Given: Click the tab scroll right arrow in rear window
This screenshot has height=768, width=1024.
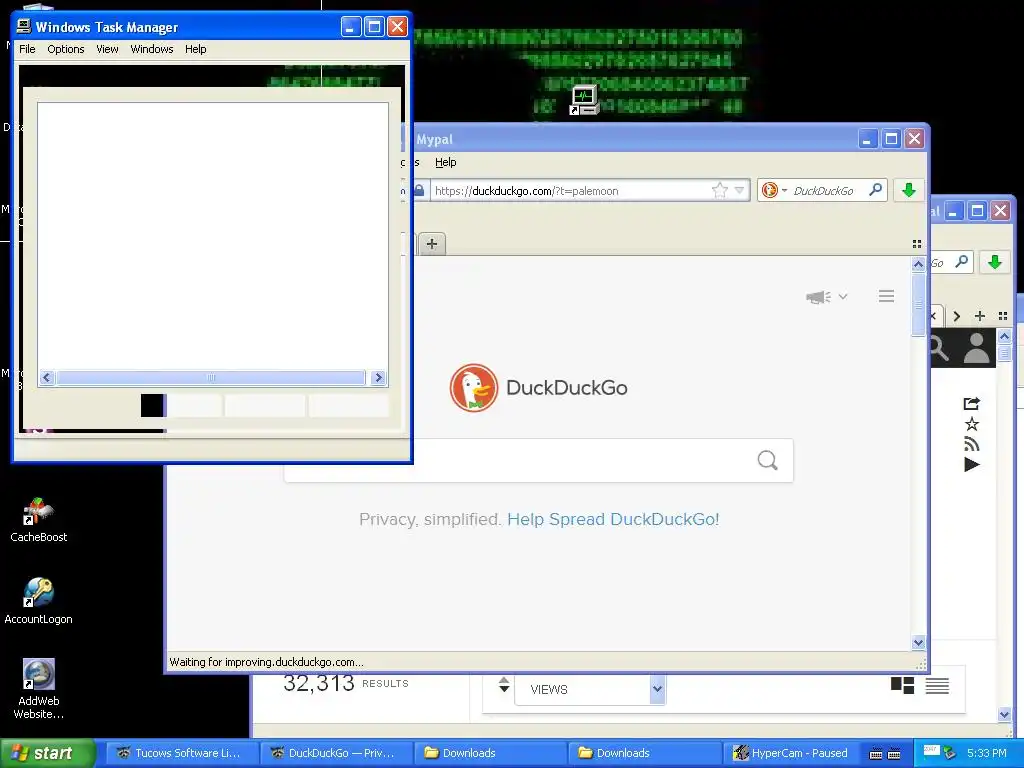Looking at the screenshot, I should (x=957, y=316).
